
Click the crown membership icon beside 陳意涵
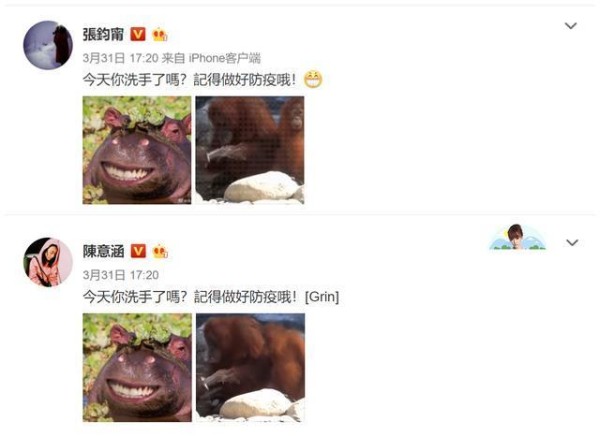pyautogui.click(x=160, y=251)
